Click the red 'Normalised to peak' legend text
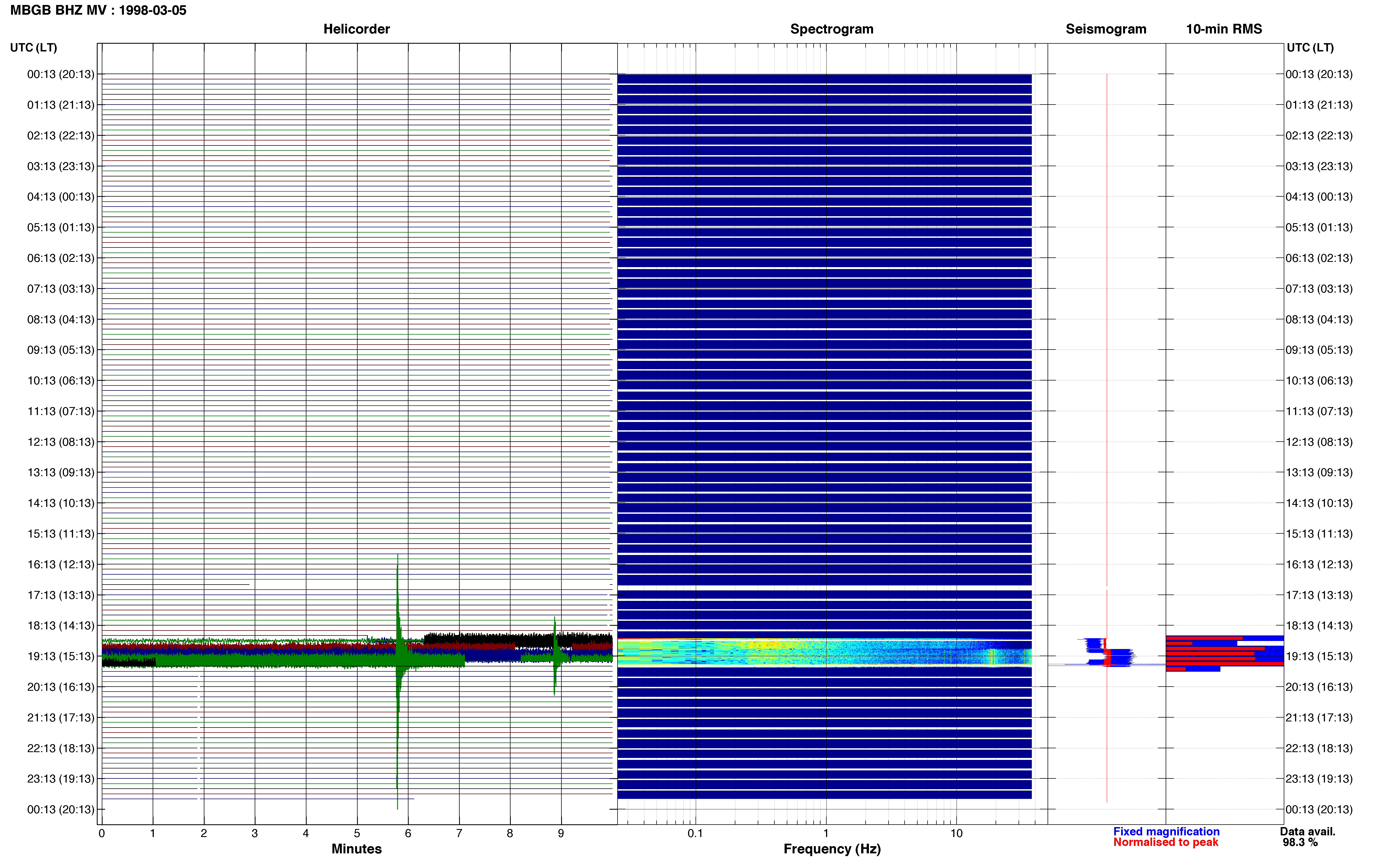This screenshot has width=1388, height=868. pos(1165,842)
